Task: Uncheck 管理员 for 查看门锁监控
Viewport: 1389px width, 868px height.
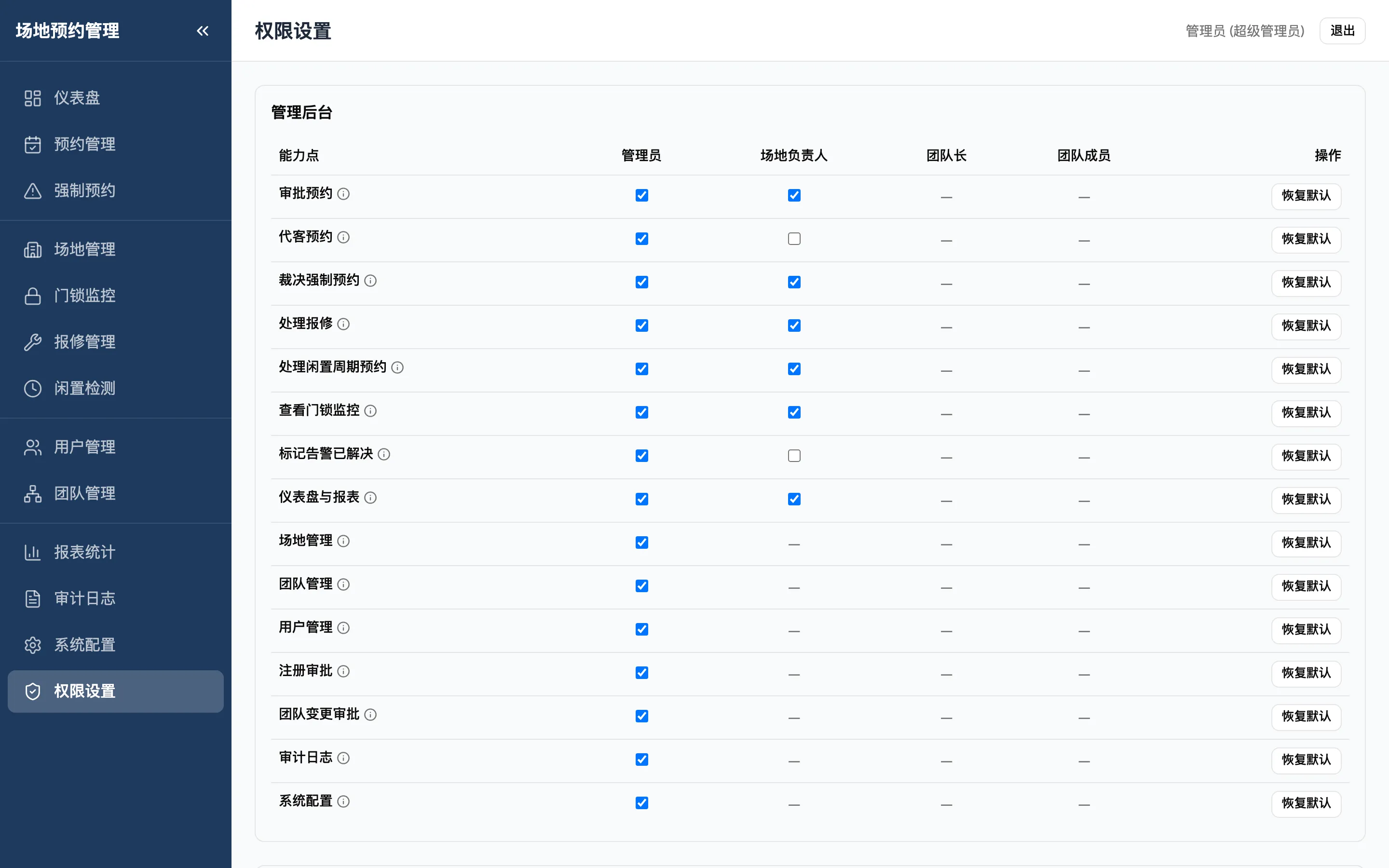Action: pos(642,412)
